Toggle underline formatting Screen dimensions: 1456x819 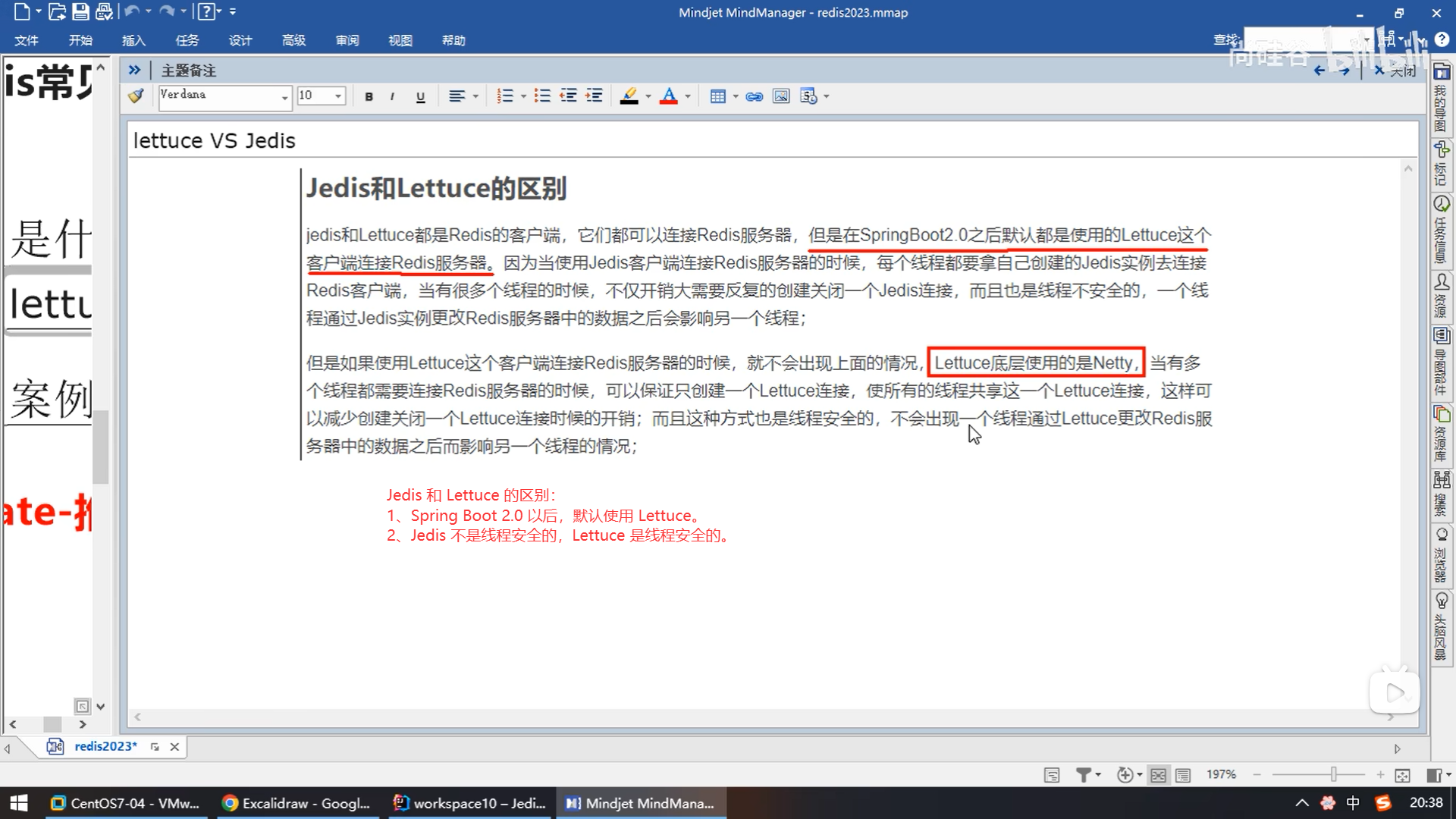coord(420,96)
